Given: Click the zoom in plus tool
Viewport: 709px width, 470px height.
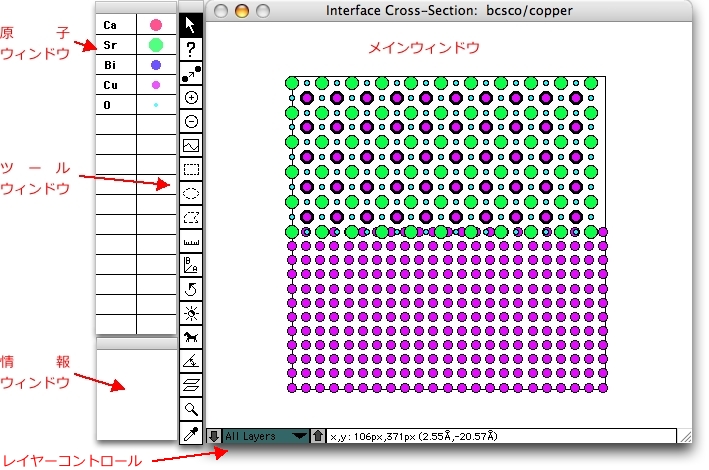Looking at the screenshot, I should point(191,97).
